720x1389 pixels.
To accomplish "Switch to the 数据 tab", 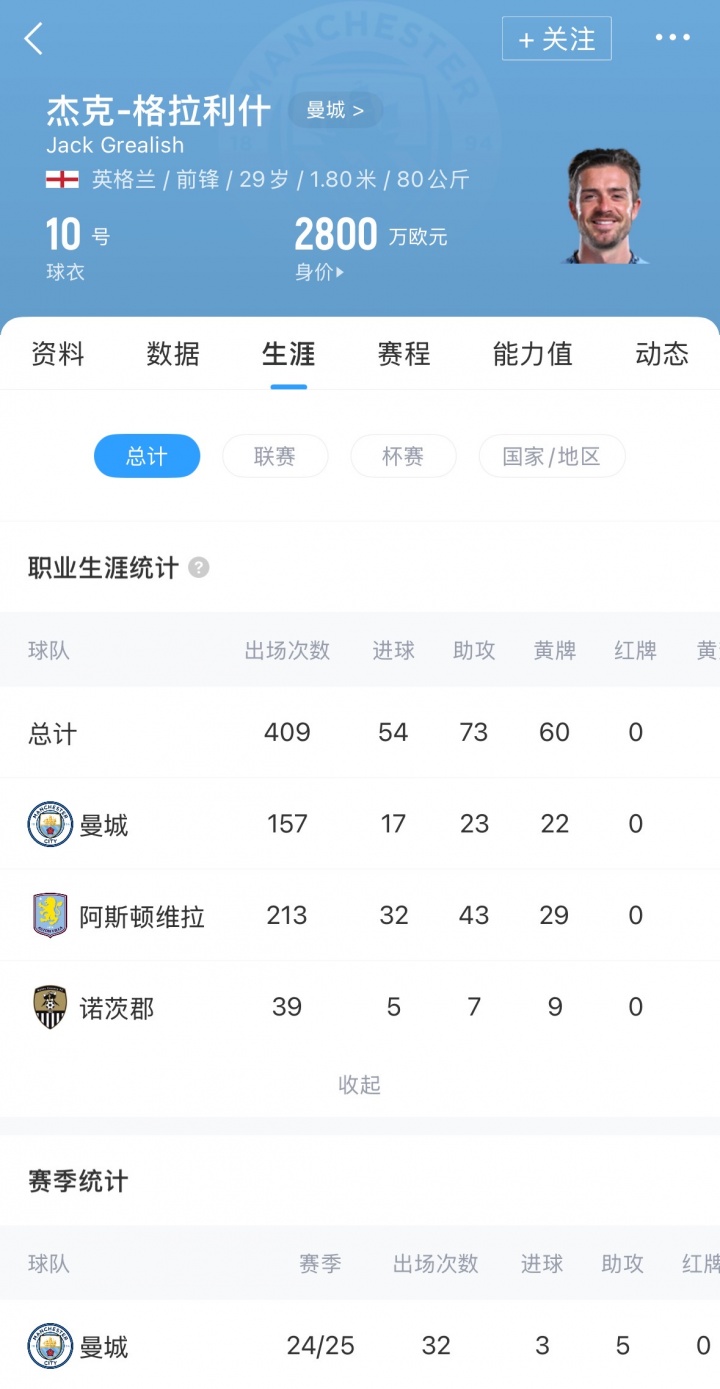I will tap(173, 354).
